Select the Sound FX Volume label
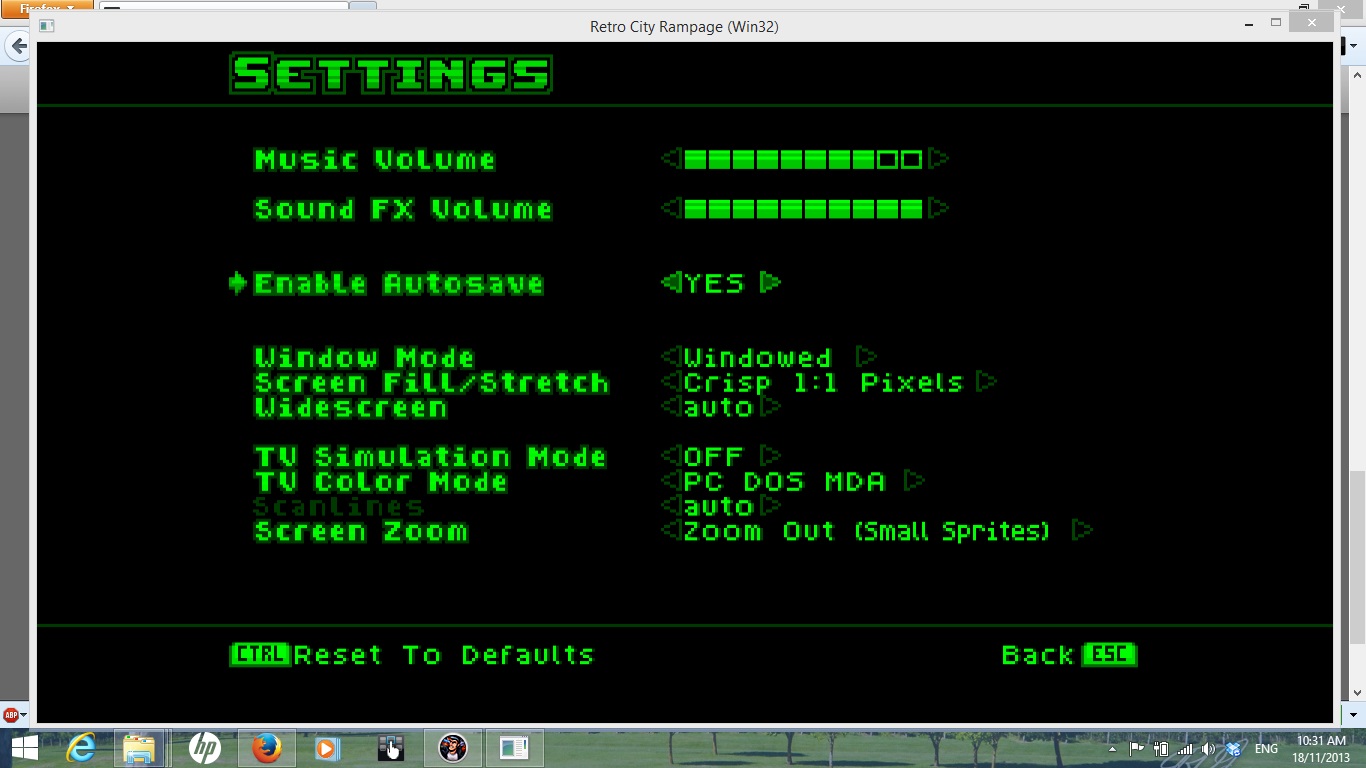The height and width of the screenshot is (768, 1366). click(x=403, y=208)
